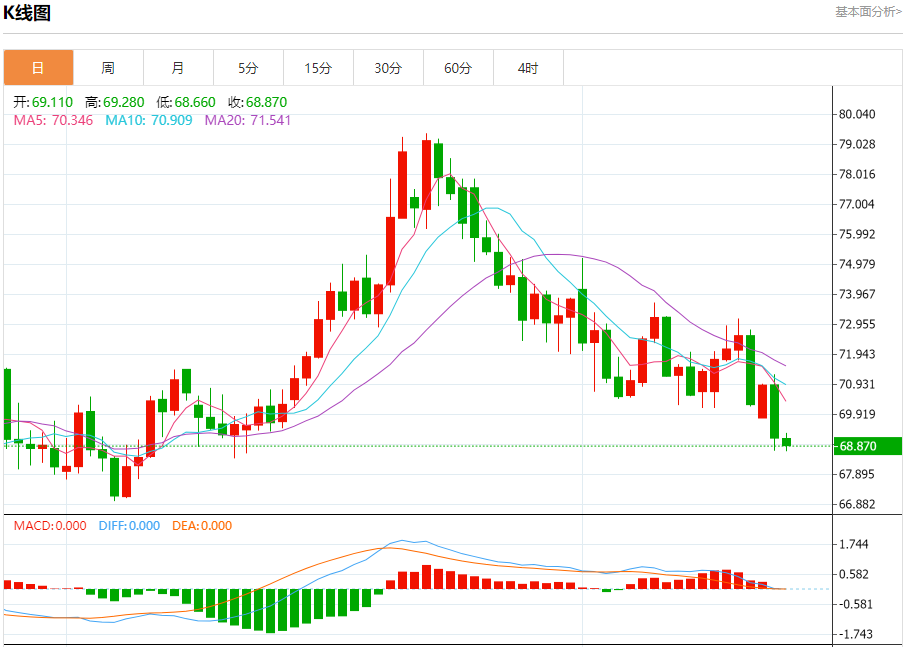The width and height of the screenshot is (907, 647).
Task: Click the K线图 title
Action: tap(27, 12)
